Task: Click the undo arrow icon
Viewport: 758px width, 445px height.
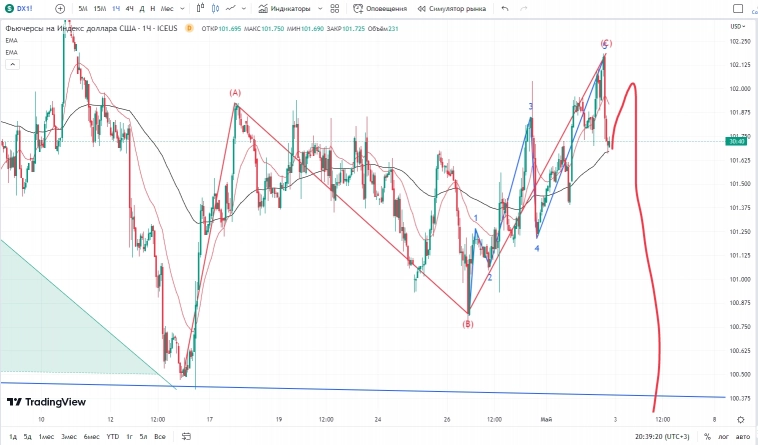Action: (x=505, y=9)
